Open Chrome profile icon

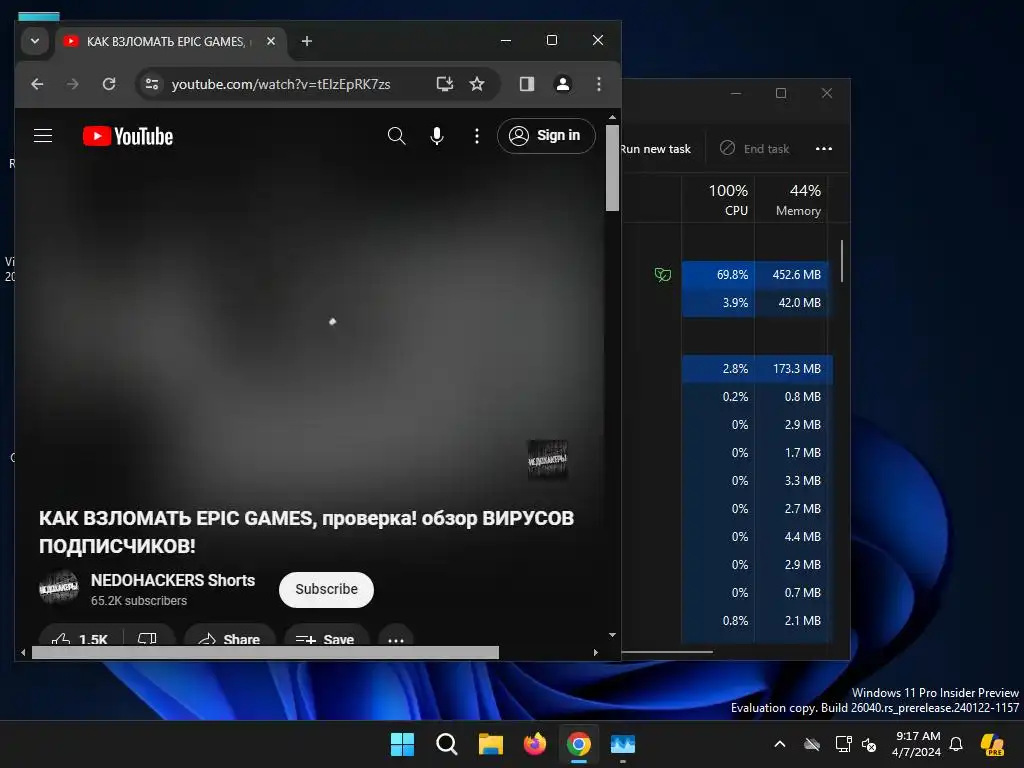pyautogui.click(x=562, y=84)
